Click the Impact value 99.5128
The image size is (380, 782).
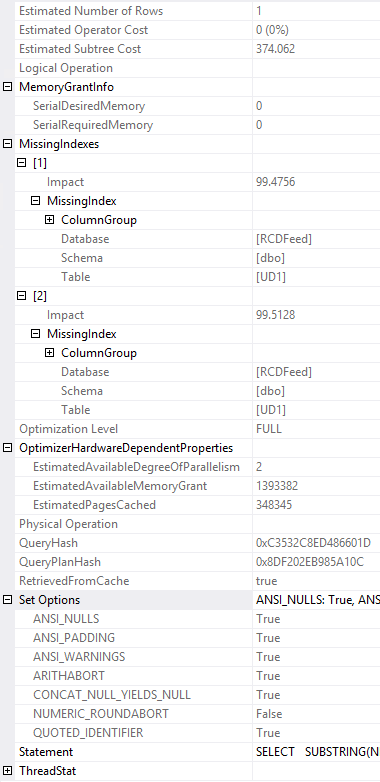(275, 315)
